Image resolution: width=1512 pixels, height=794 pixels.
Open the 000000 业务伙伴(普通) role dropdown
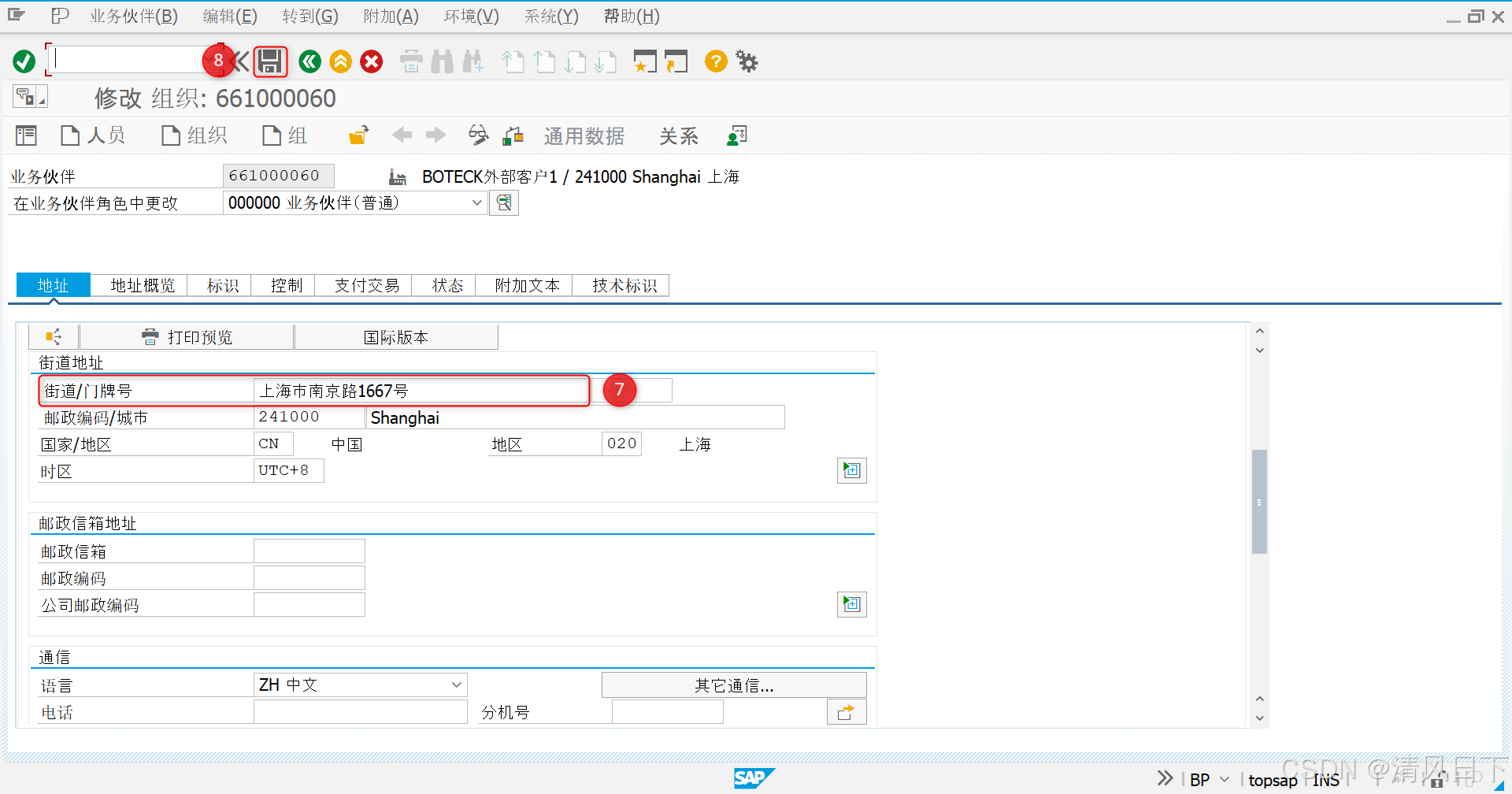point(476,202)
